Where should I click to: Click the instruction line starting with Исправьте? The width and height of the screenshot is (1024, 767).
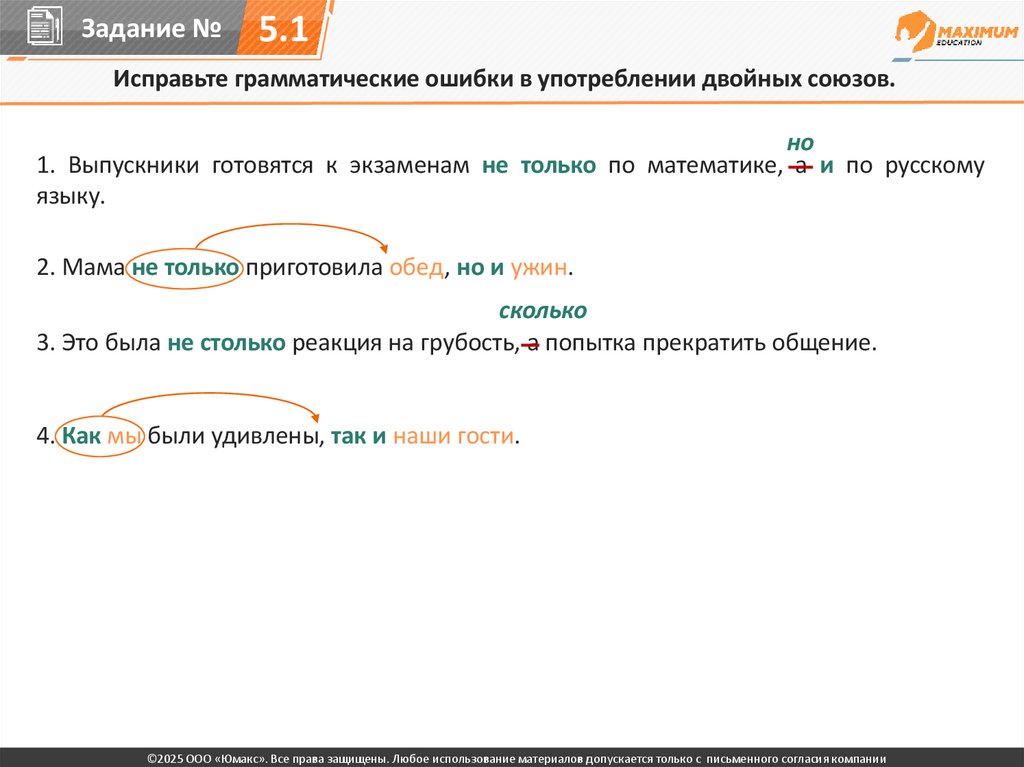[x=504, y=79]
